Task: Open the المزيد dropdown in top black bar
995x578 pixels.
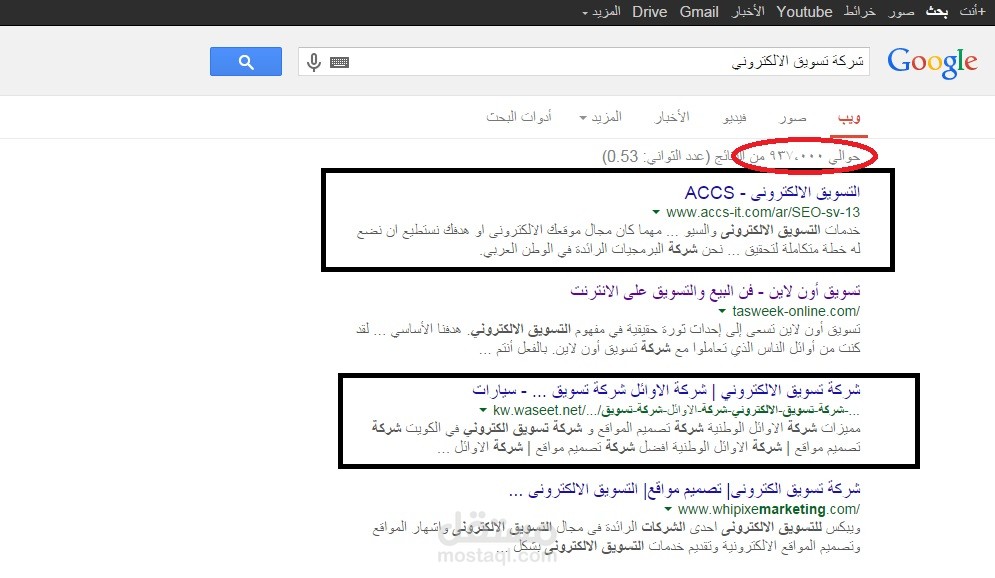Action: coord(601,12)
